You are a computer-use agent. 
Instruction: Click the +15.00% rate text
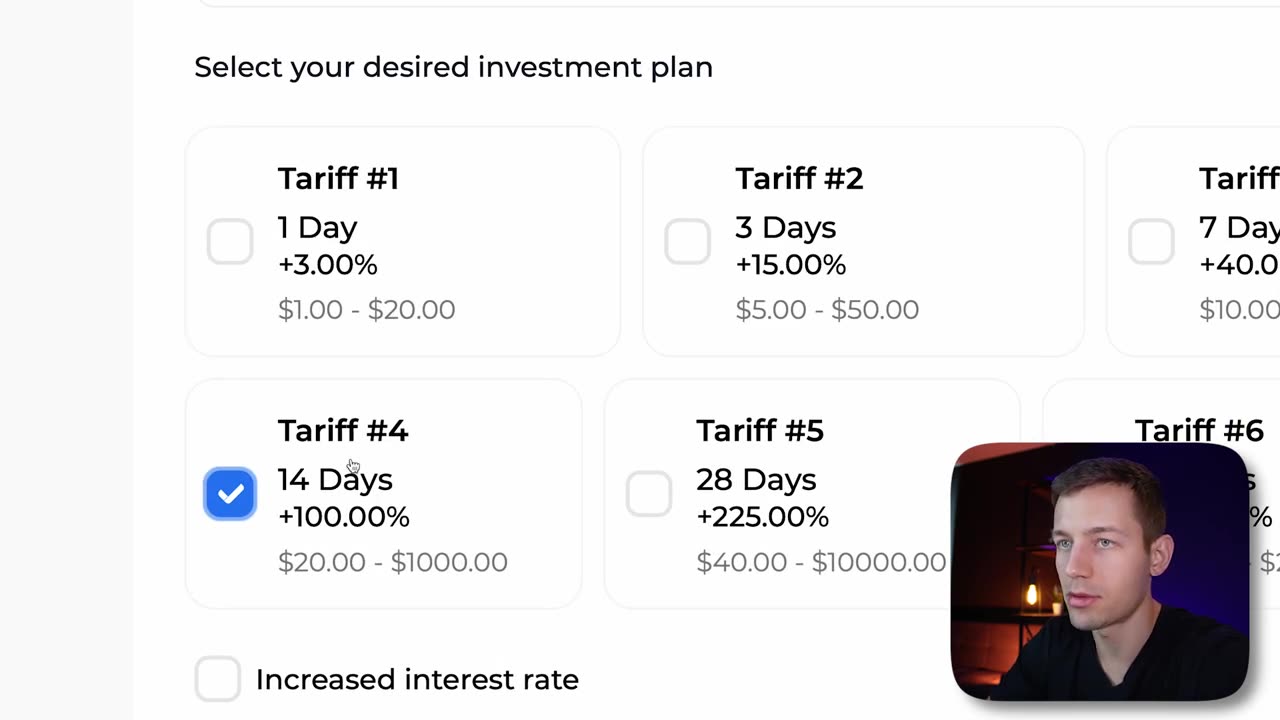pos(790,265)
